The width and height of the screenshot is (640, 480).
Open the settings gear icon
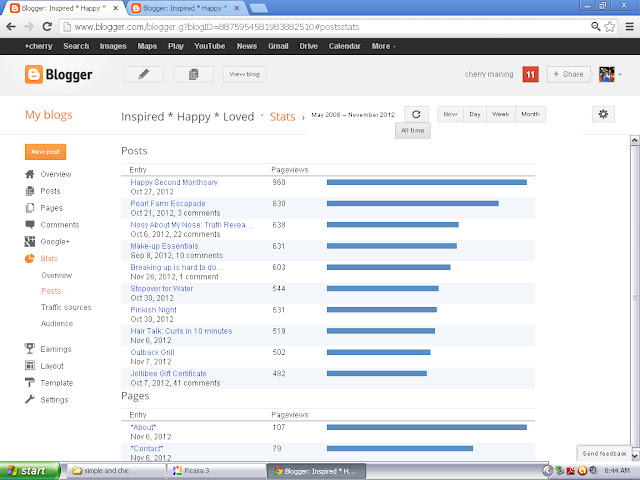pyautogui.click(x=603, y=114)
